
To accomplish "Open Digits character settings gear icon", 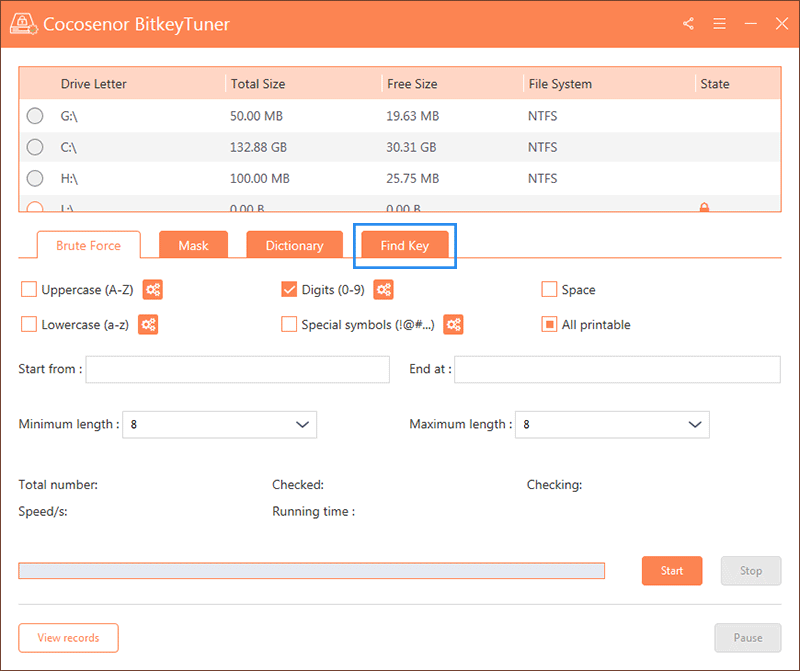I will (384, 290).
